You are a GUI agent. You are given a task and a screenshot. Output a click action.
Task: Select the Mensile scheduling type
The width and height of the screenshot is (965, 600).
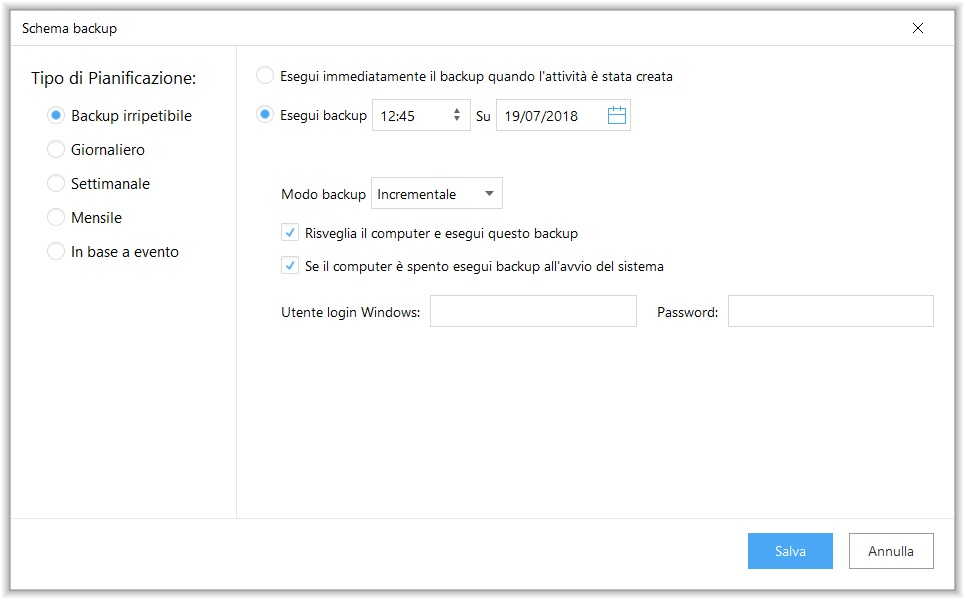point(56,217)
